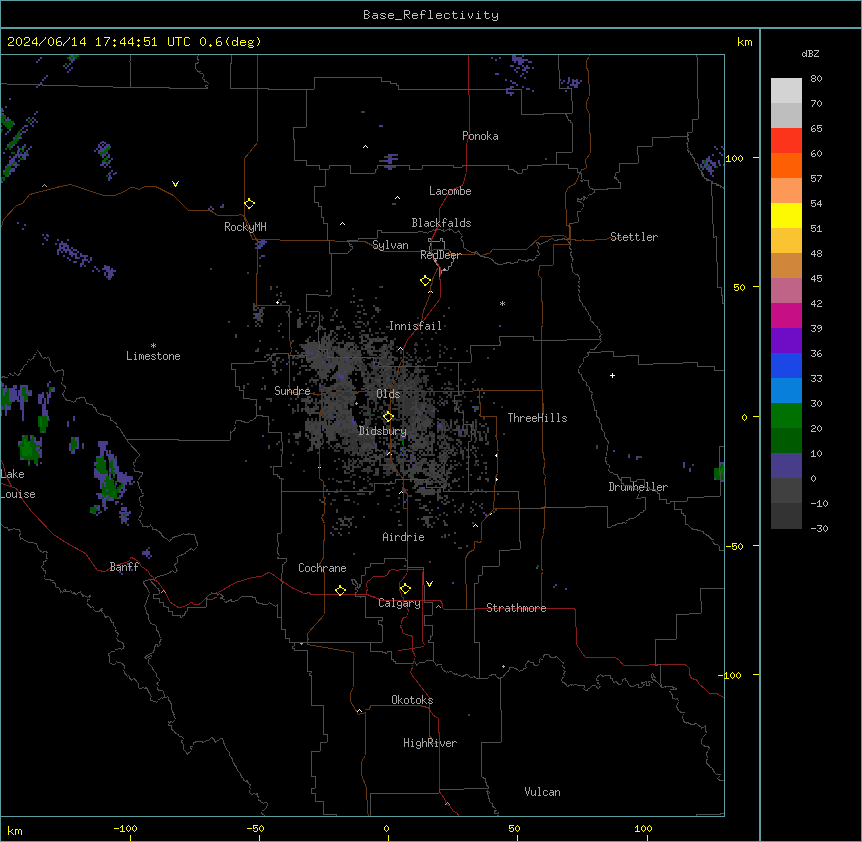Click the Calgary city label
862x842 pixels.
tap(399, 603)
